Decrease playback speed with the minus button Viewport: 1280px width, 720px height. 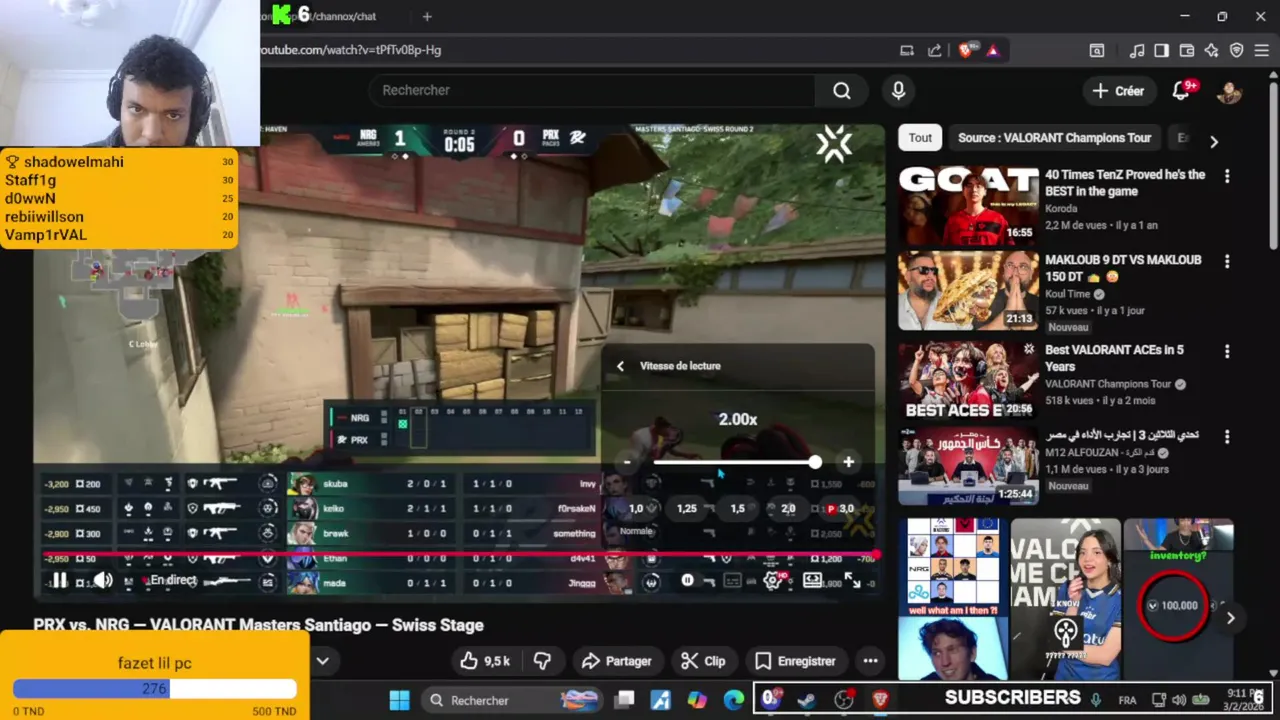[627, 462]
